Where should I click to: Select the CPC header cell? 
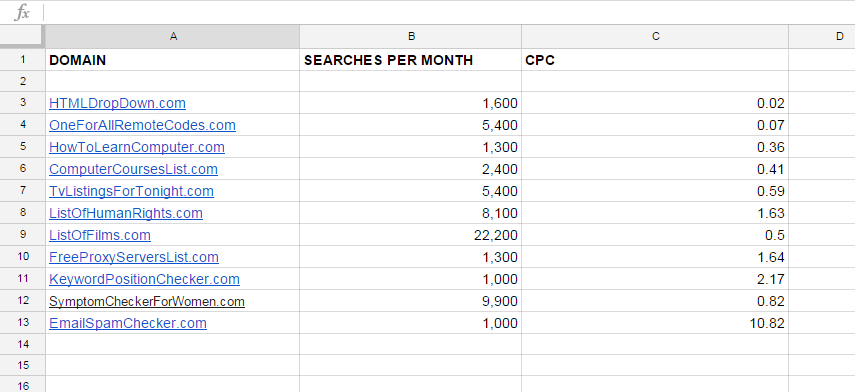click(x=655, y=59)
